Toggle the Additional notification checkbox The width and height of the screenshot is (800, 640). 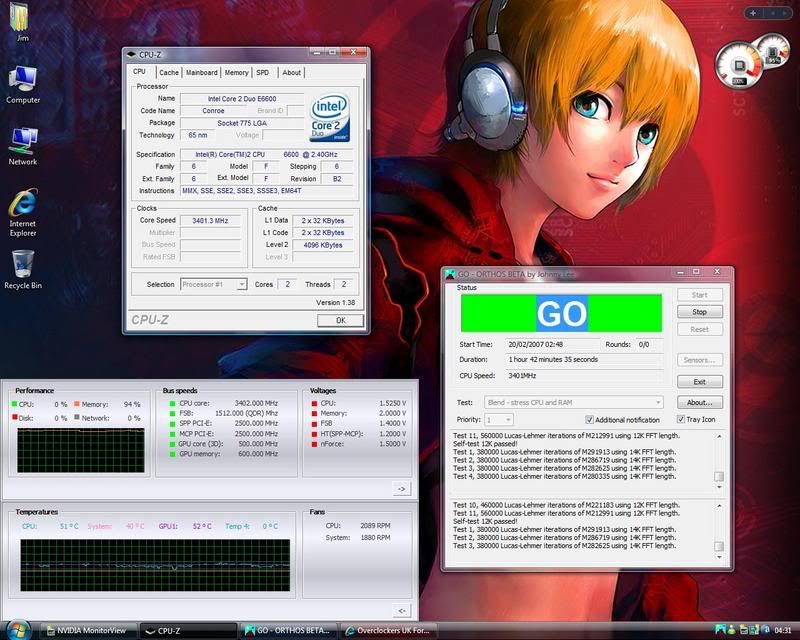(589, 420)
